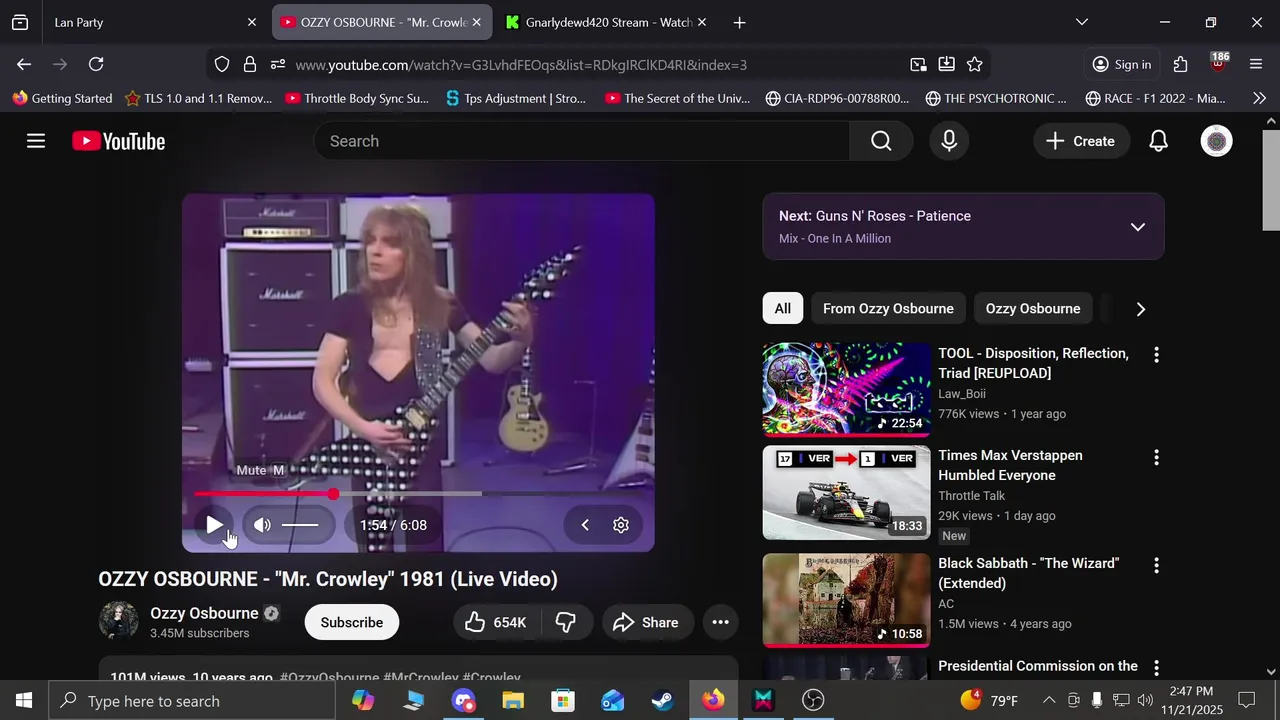Show more bookmarks chevron
This screenshot has width=1280, height=720.
(1259, 98)
